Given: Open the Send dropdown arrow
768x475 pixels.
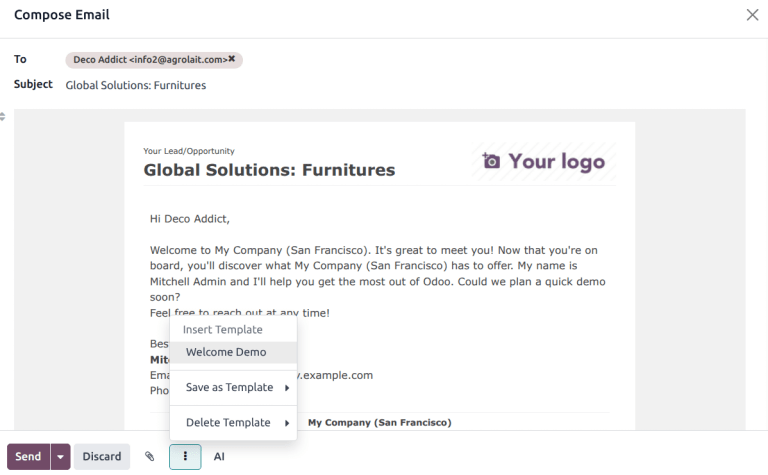Looking at the screenshot, I should click(x=60, y=457).
